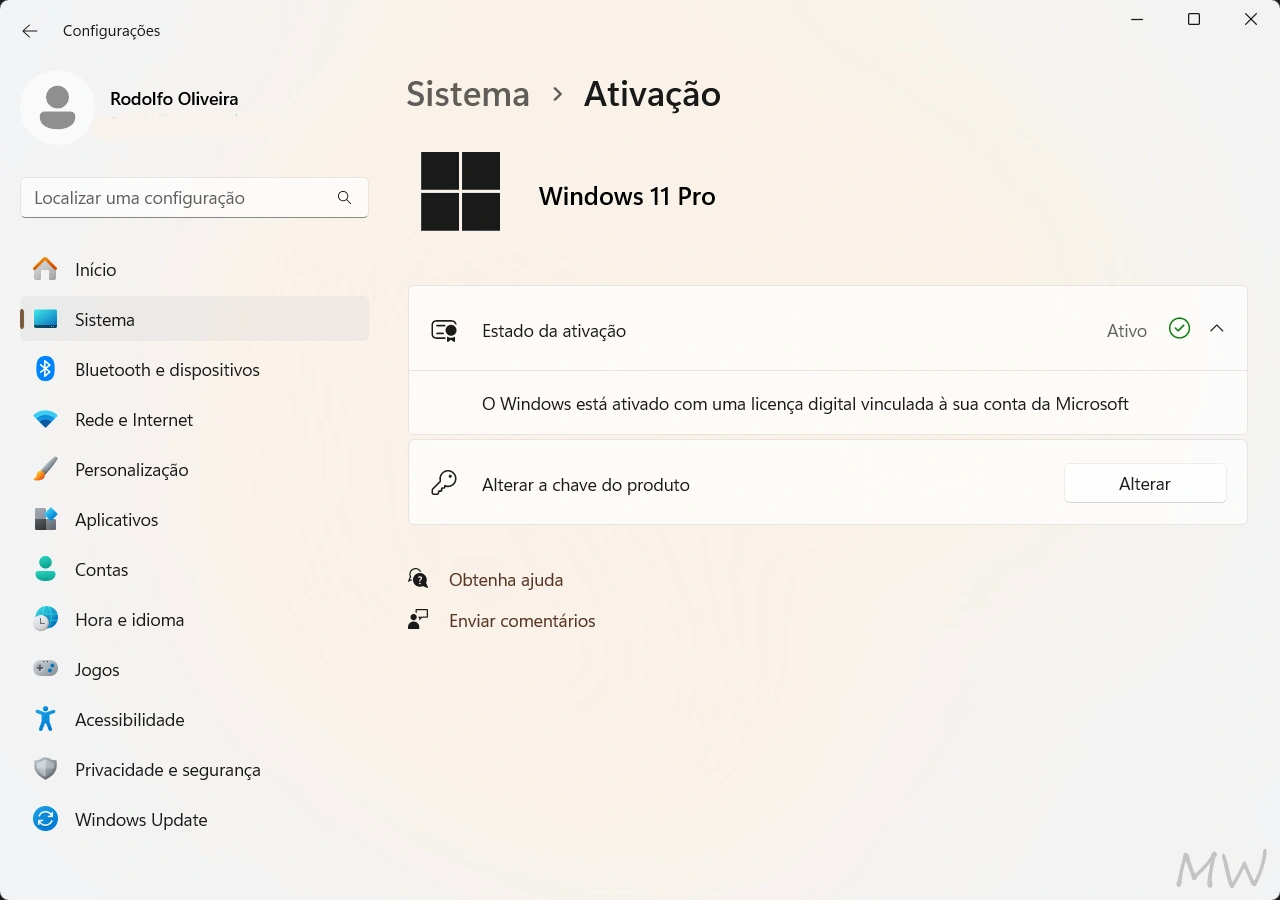Click the Localizar uma configuração search field
Viewport: 1280px width, 900px height.
point(180,197)
